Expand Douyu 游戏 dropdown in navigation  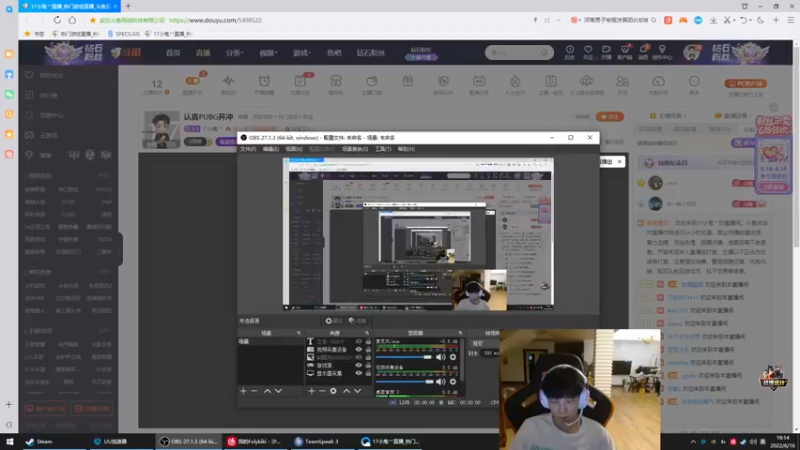pos(302,53)
